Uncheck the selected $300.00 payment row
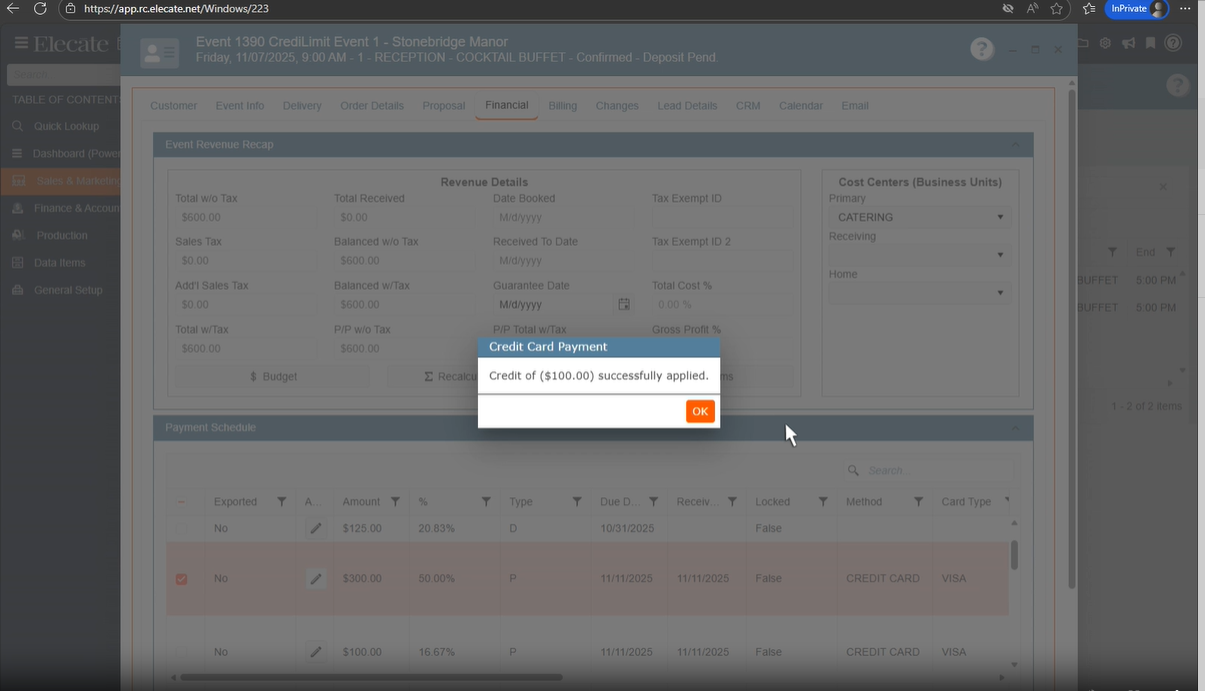This screenshot has width=1205, height=691. (181, 579)
